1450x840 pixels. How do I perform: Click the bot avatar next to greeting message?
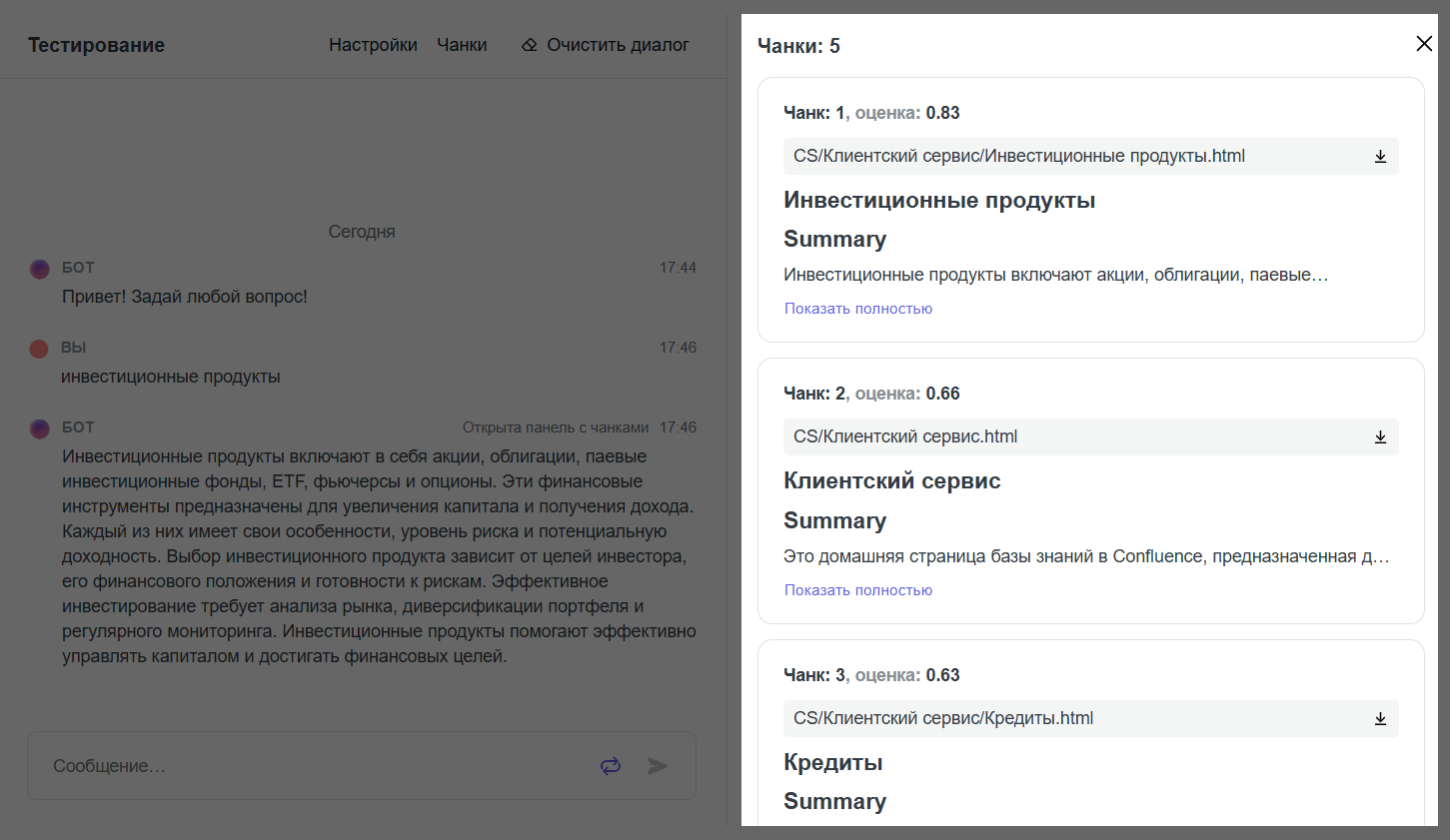click(40, 269)
